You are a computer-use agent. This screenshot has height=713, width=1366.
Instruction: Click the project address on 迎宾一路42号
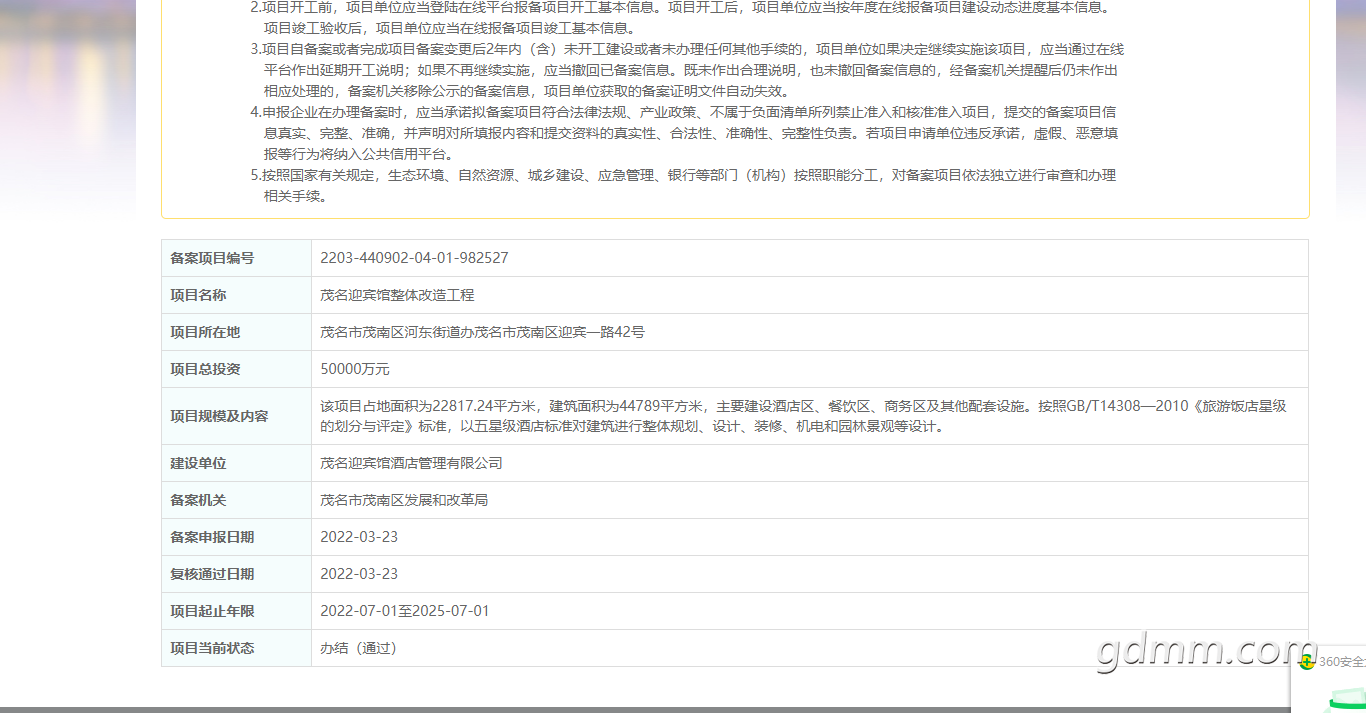pos(482,332)
